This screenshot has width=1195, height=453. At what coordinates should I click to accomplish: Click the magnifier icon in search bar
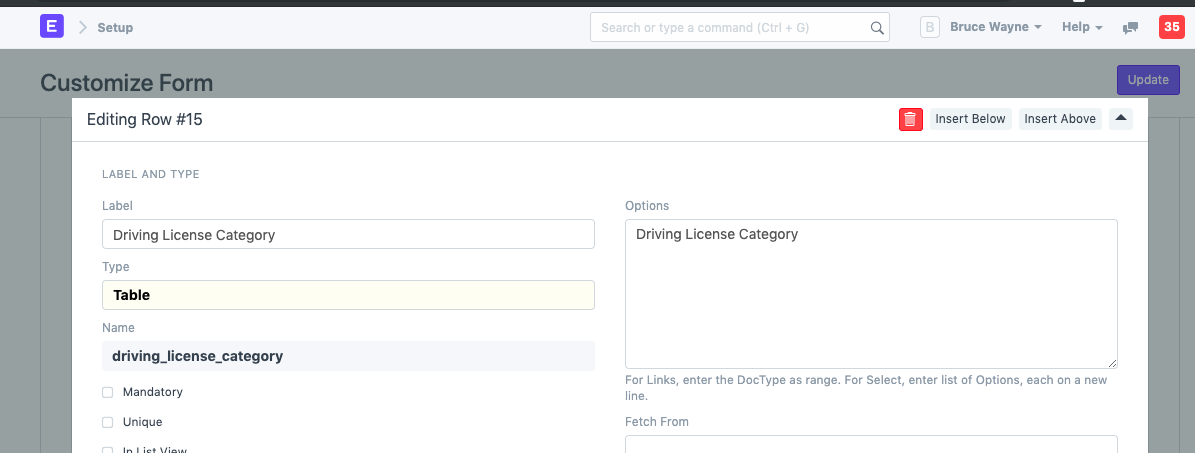876,28
